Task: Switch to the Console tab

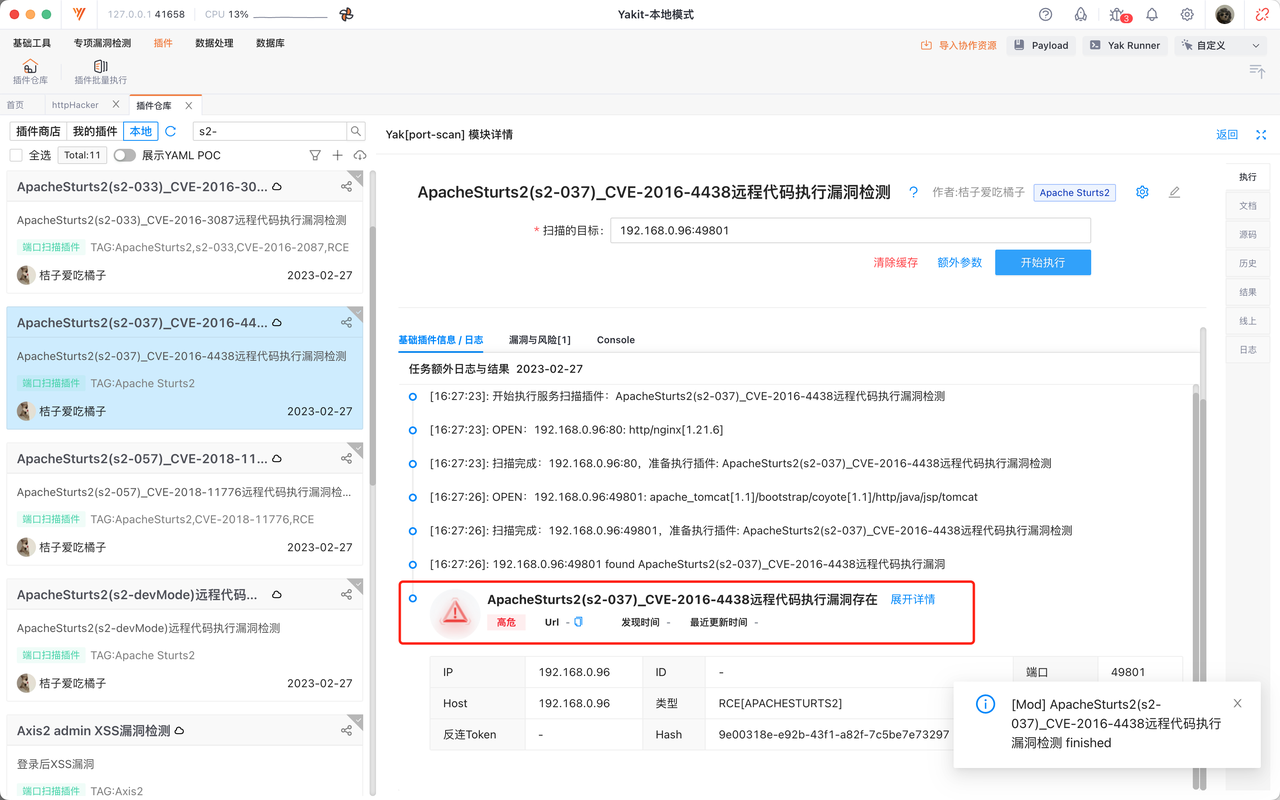Action: pyautogui.click(x=616, y=340)
